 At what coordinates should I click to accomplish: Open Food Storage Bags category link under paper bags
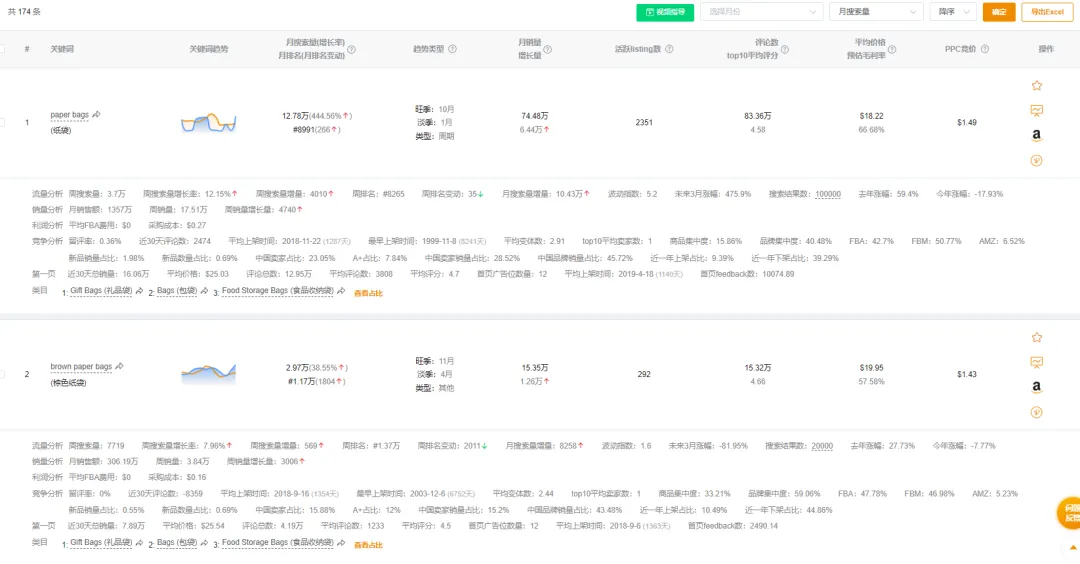[x=278, y=291]
